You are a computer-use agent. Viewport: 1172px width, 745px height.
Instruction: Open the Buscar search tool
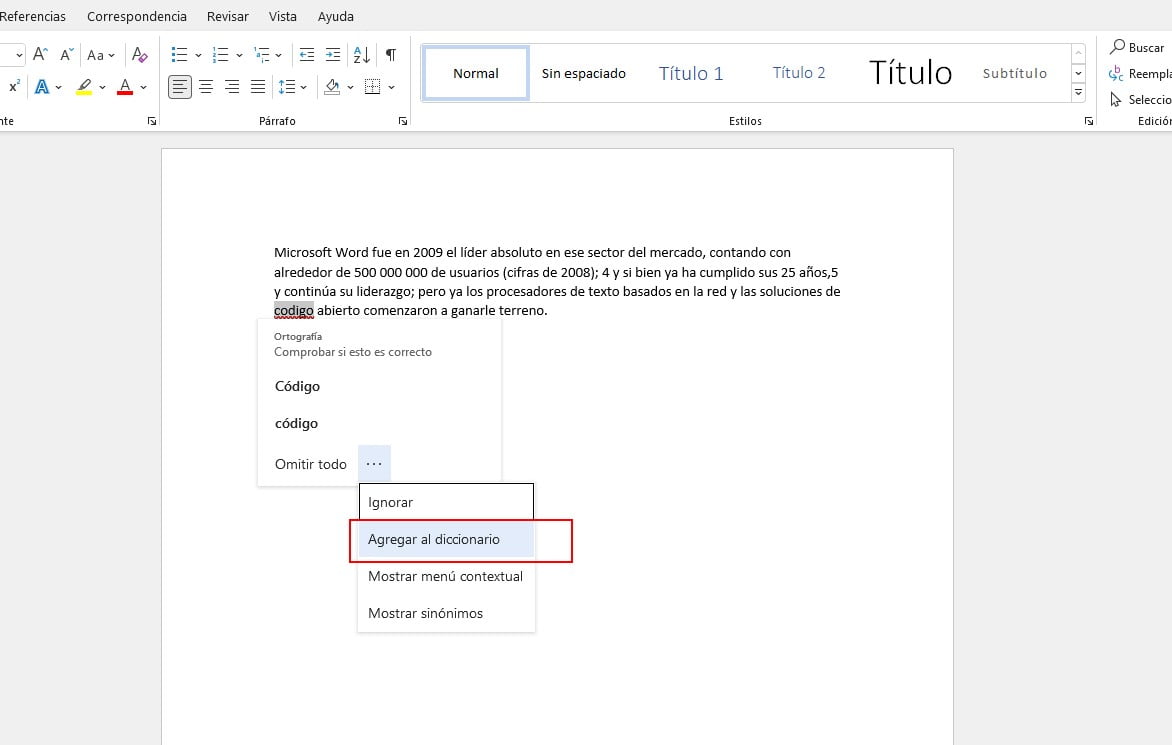[1137, 48]
